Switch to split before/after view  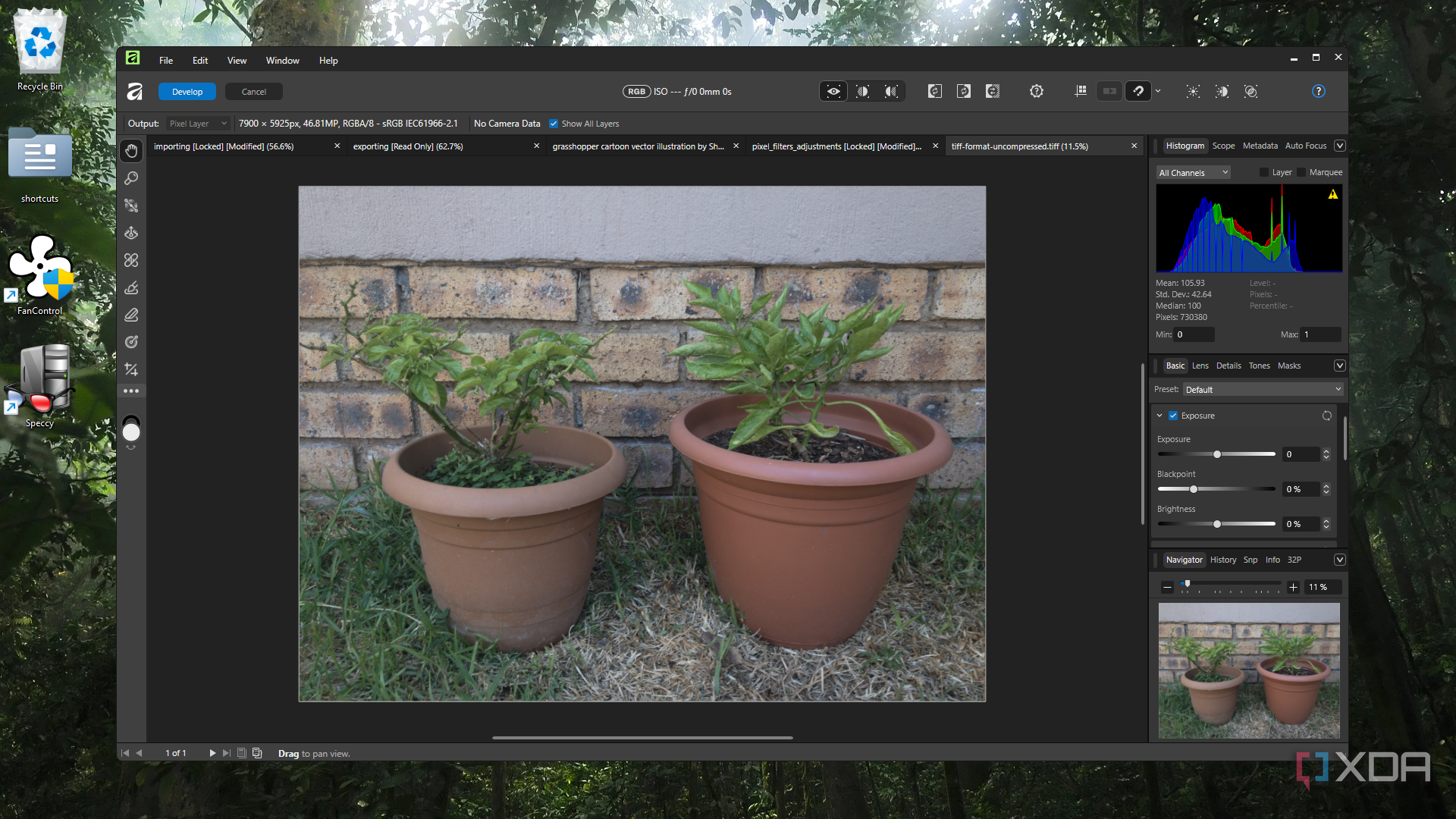pos(863,92)
